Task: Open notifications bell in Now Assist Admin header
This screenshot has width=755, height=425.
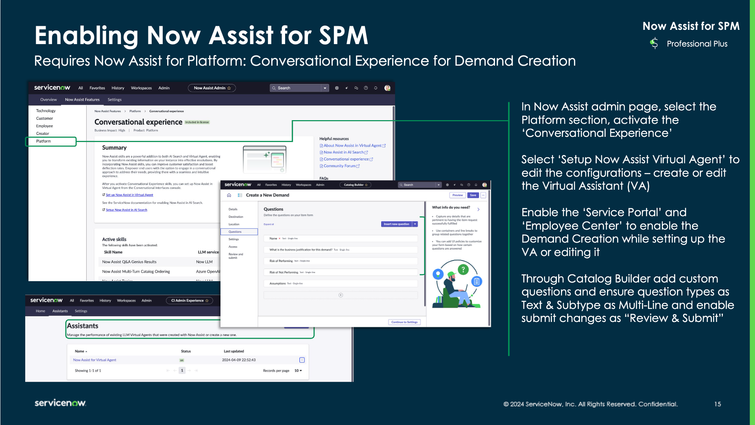Action: [376, 88]
